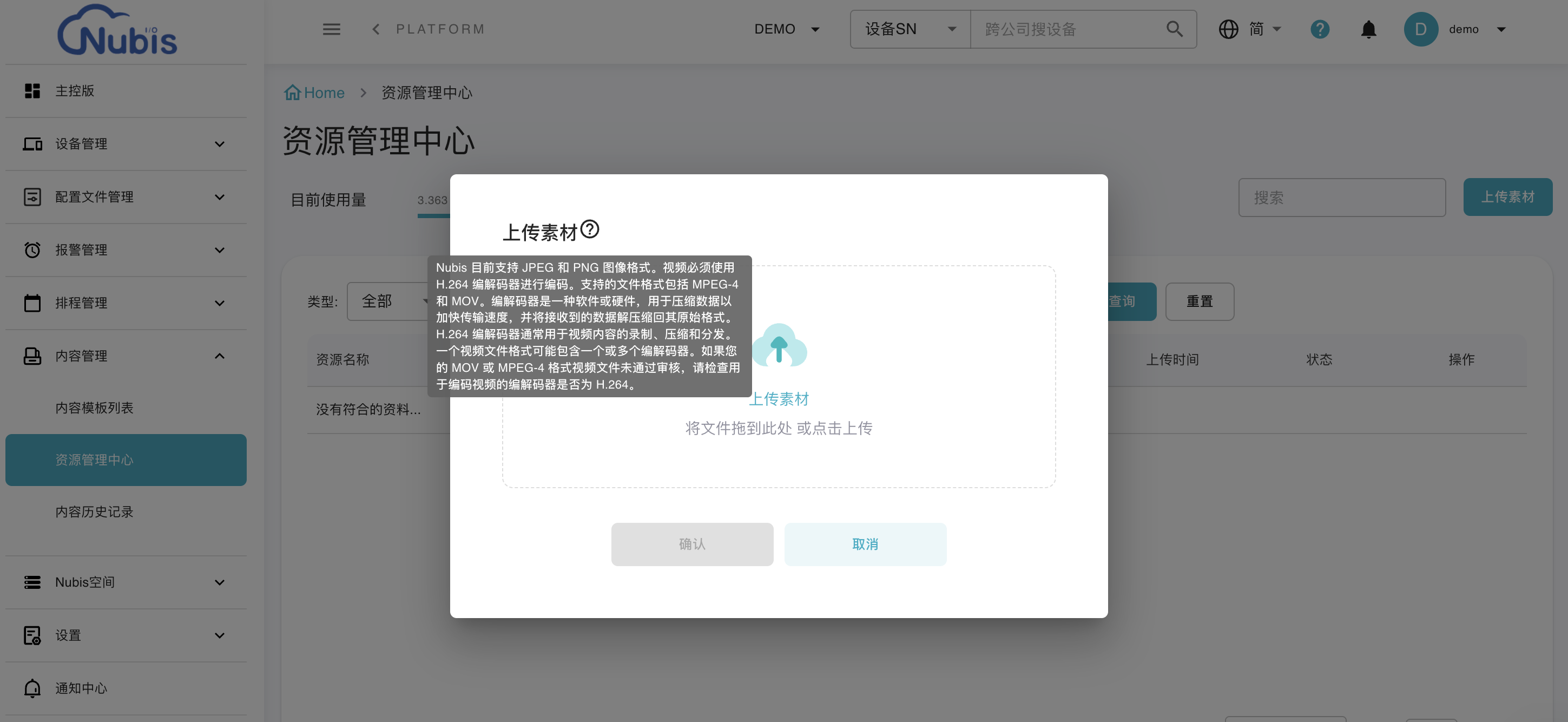Select 内容历史记录 in sidebar
Image resolution: width=1568 pixels, height=722 pixels.
tap(94, 512)
